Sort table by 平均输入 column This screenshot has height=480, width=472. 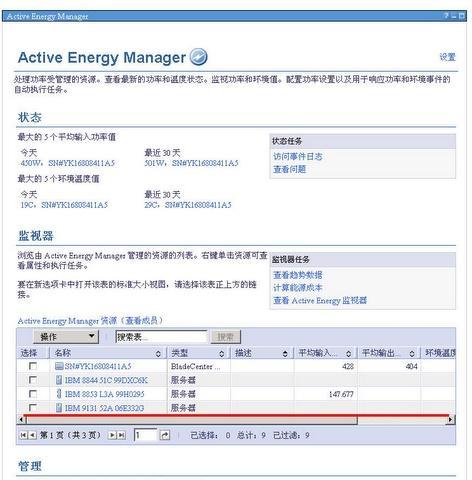348,354
